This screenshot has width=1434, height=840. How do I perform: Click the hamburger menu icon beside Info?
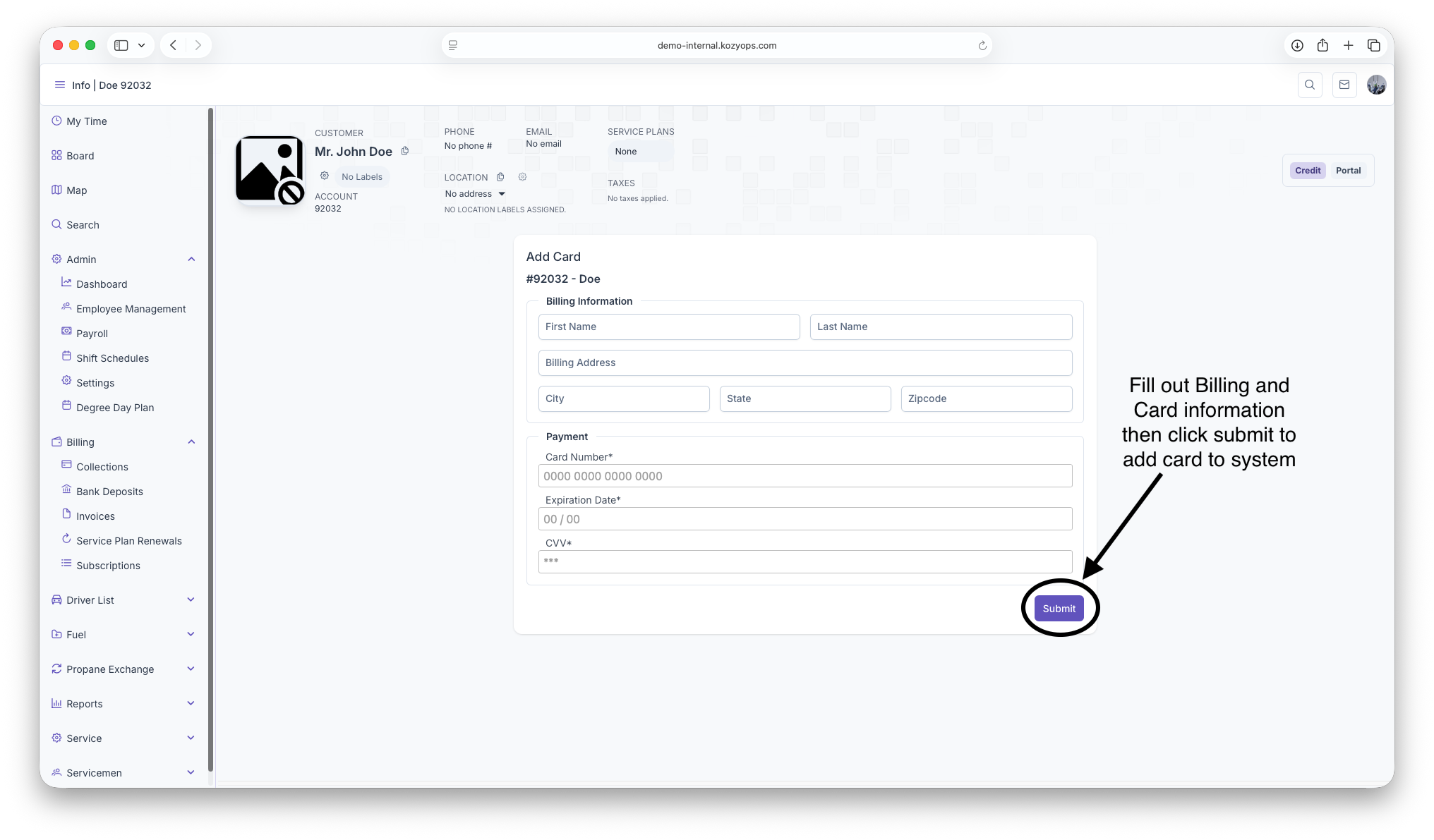click(x=60, y=85)
